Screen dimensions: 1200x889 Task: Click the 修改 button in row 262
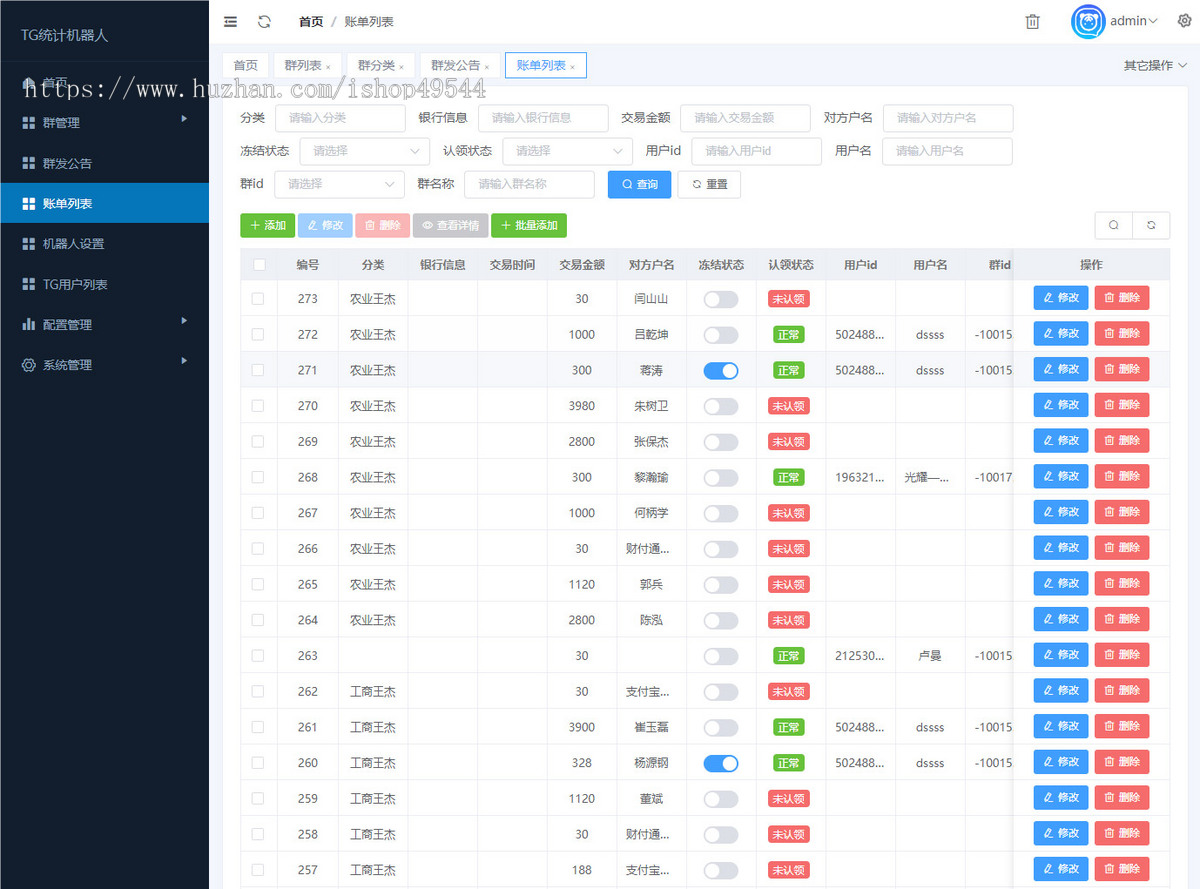point(1061,691)
